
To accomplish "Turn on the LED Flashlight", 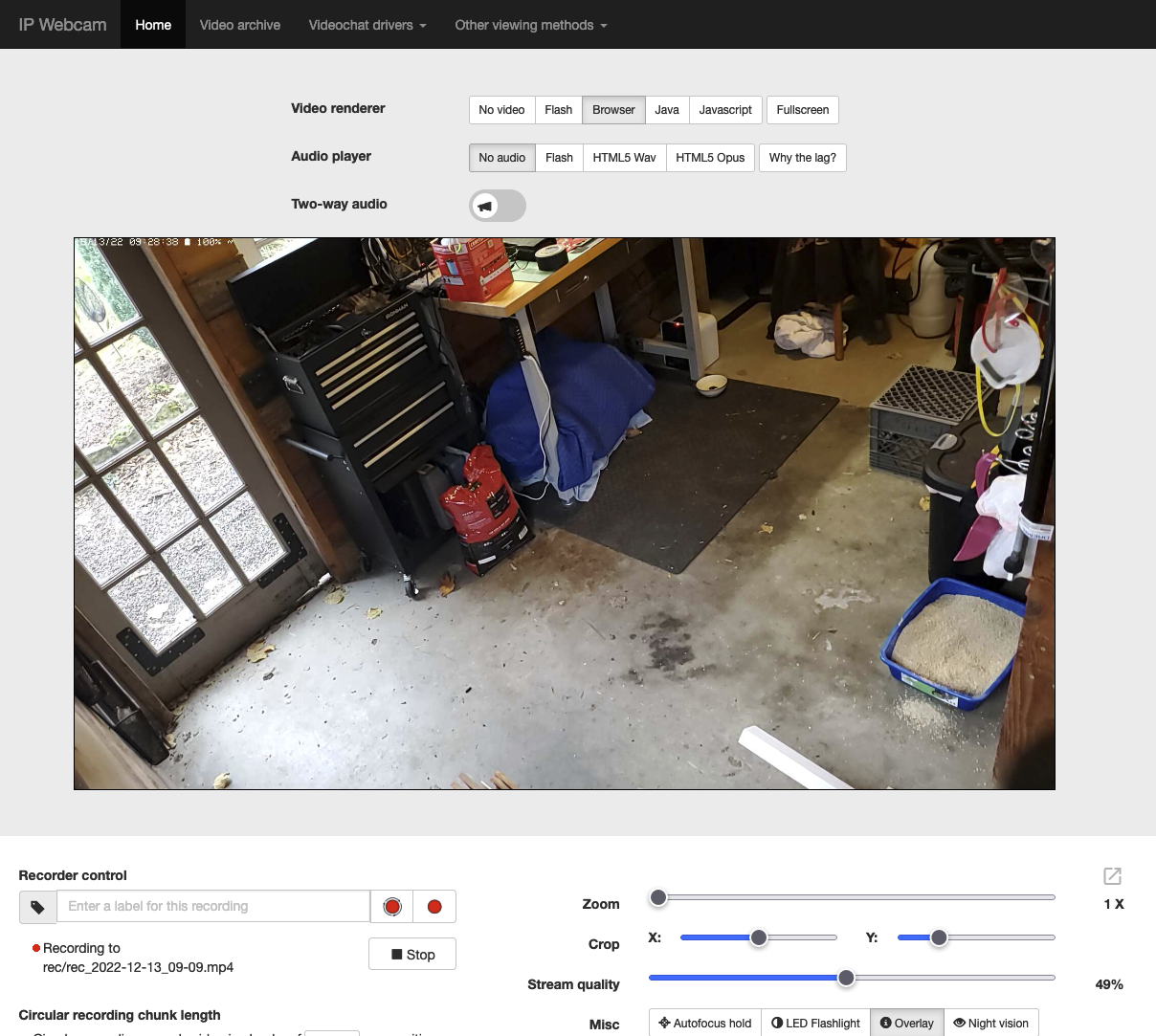I will coord(815,1023).
